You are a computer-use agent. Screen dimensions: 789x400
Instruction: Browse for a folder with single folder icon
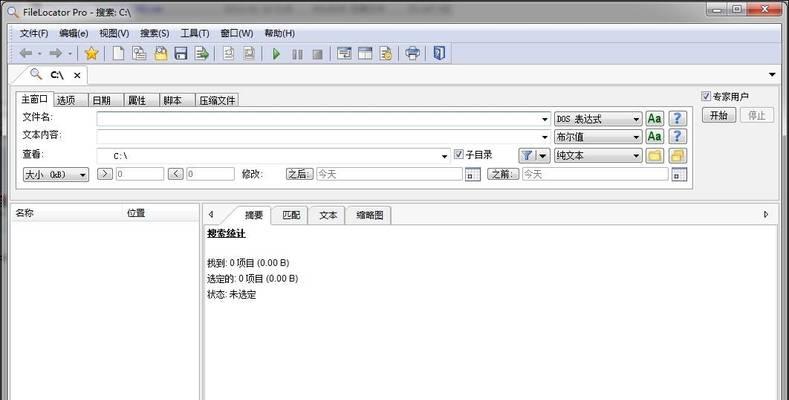(655, 155)
